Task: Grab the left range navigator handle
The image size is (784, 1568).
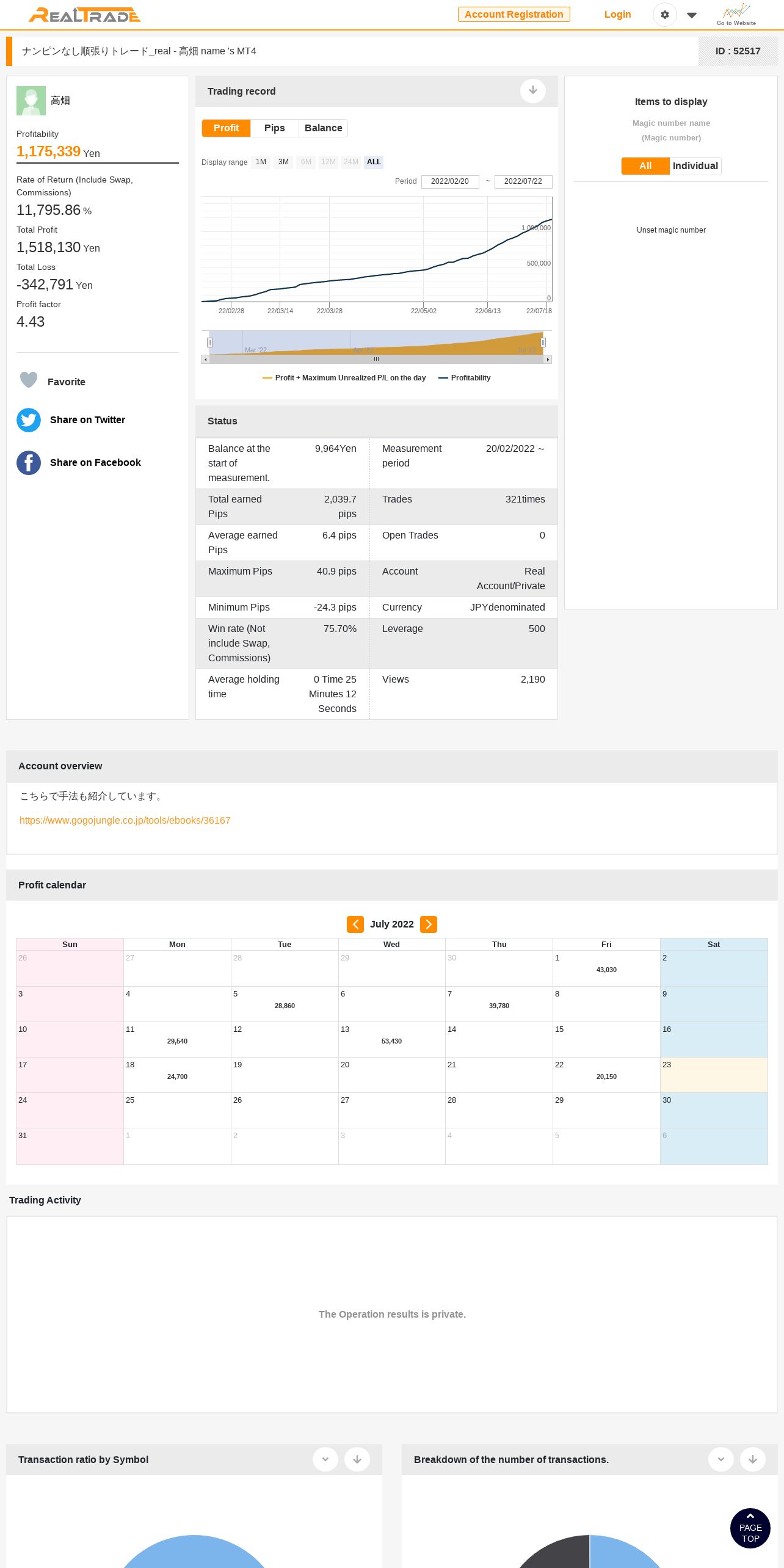Action: (x=209, y=343)
